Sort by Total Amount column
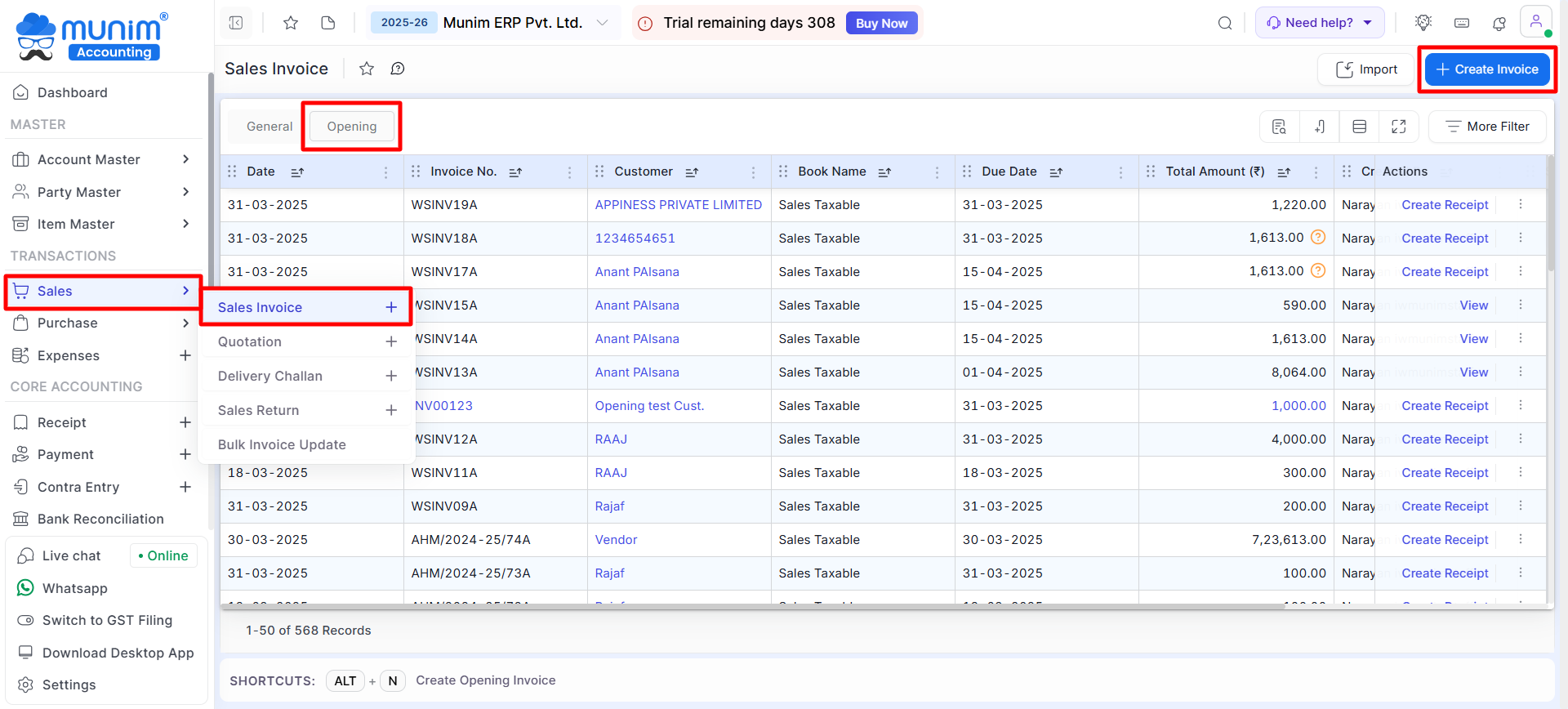This screenshot has height=709, width=1568. (1283, 172)
